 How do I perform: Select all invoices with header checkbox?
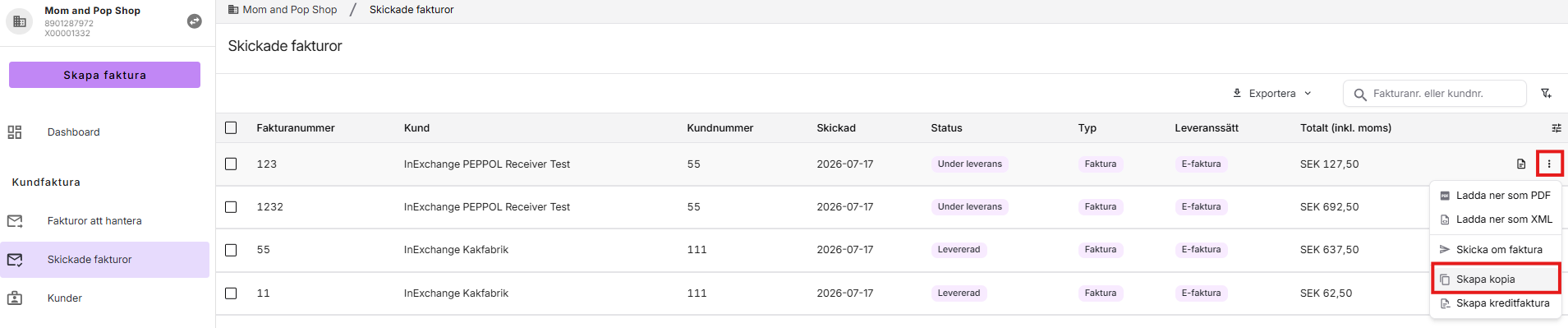231,128
